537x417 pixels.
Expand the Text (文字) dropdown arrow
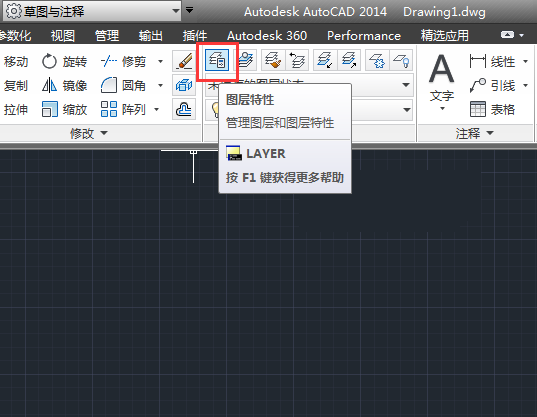pos(442,109)
